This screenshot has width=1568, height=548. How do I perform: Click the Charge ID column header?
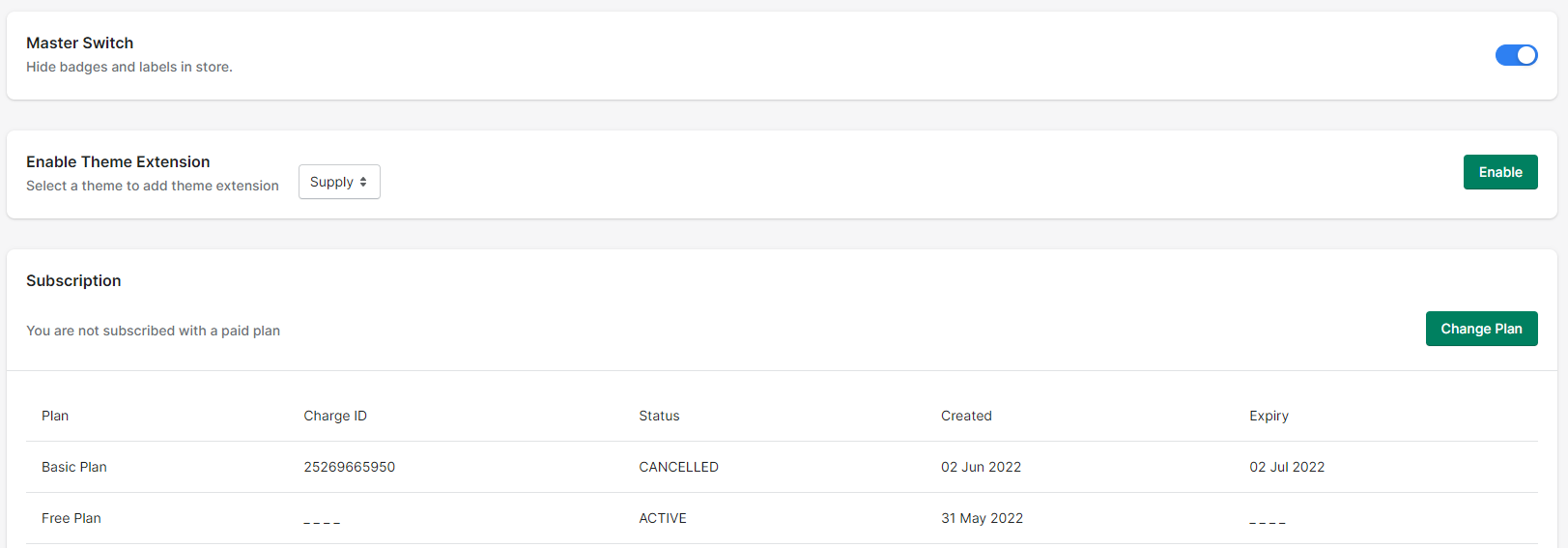335,416
